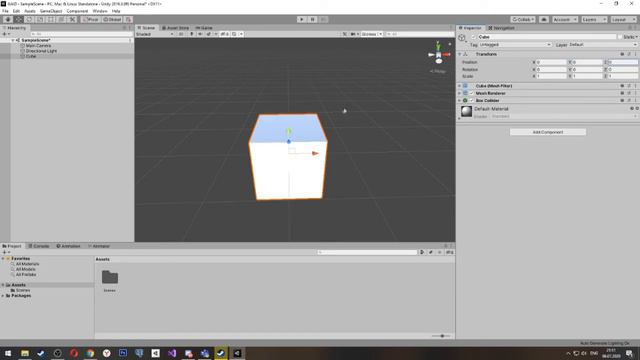Toggle the Mesh Renderer enabled checkbox
The height and width of the screenshot is (360, 640).
[472, 93]
